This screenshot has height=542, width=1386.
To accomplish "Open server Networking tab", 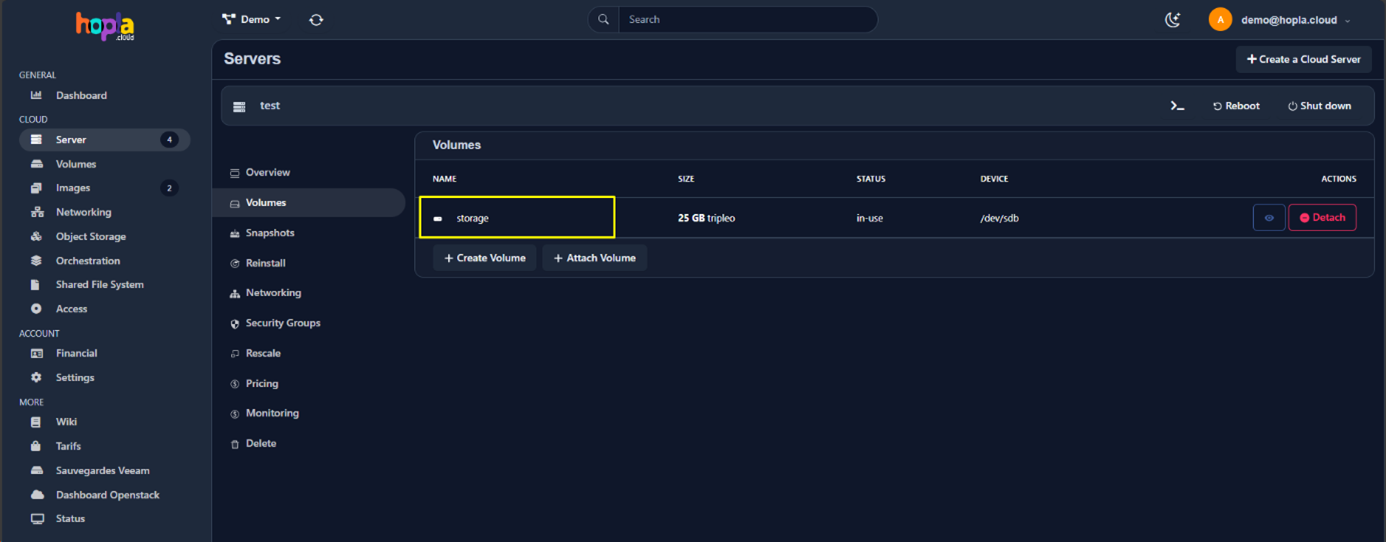I will [x=273, y=293].
